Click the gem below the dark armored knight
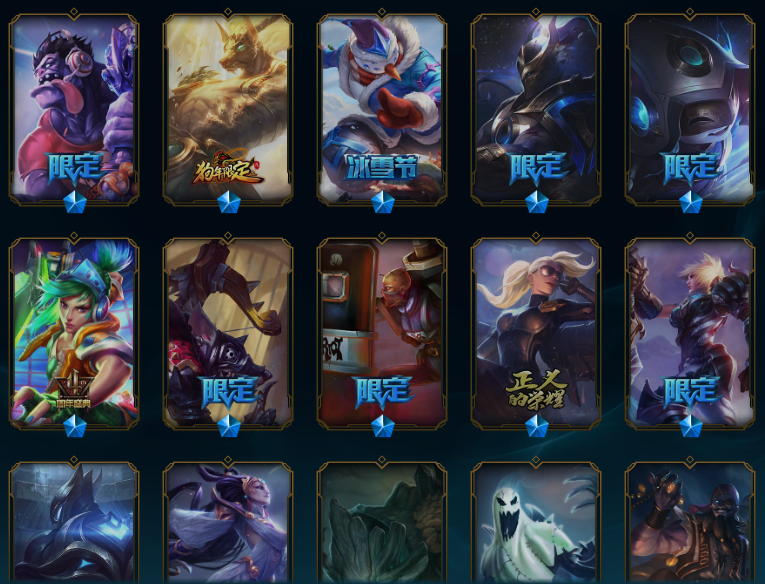This screenshot has height=584, width=765. coord(537,202)
